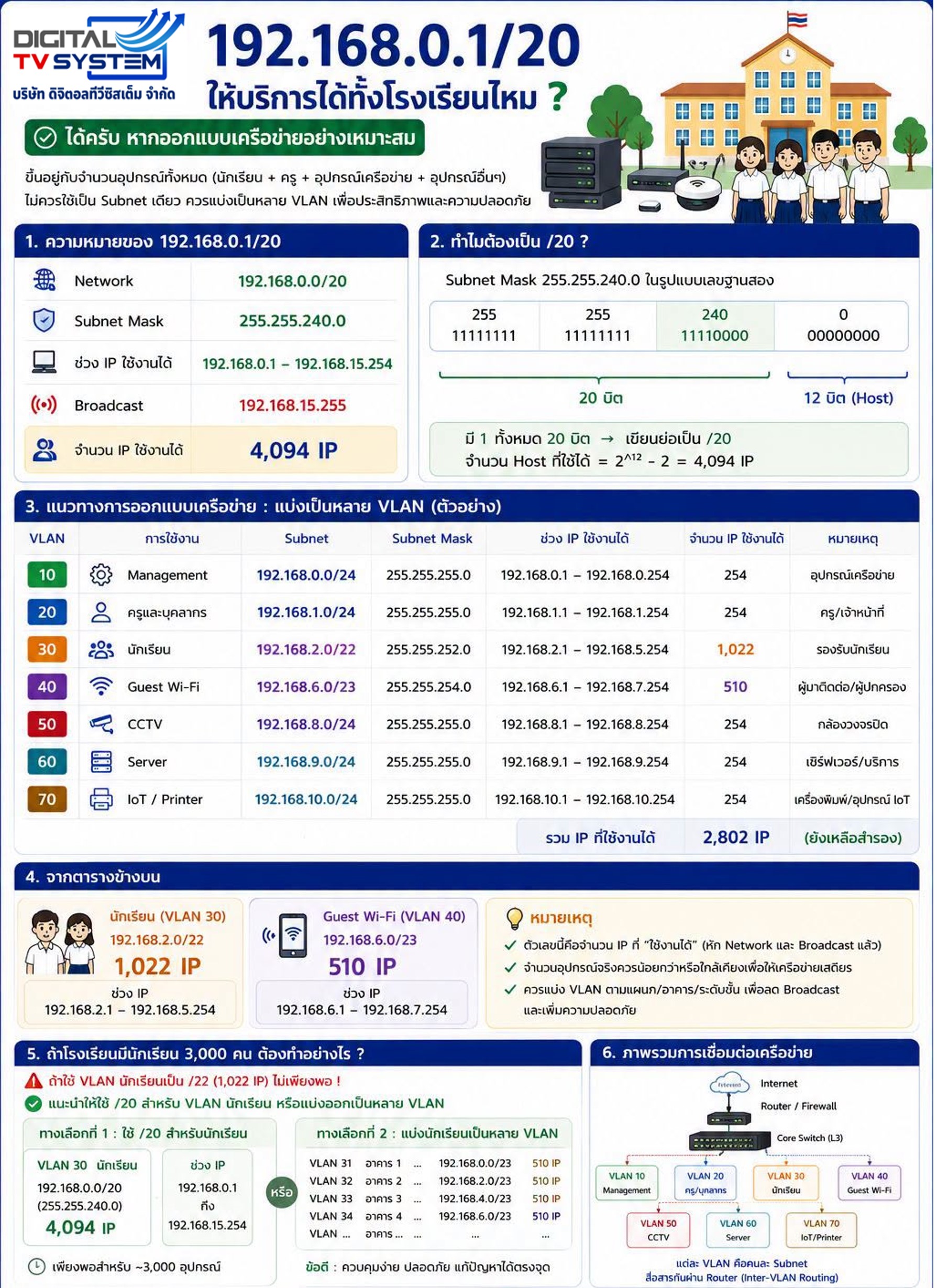The image size is (937, 1288).
Task: Click the computer icon in usable IP range row
Action: (x=45, y=362)
